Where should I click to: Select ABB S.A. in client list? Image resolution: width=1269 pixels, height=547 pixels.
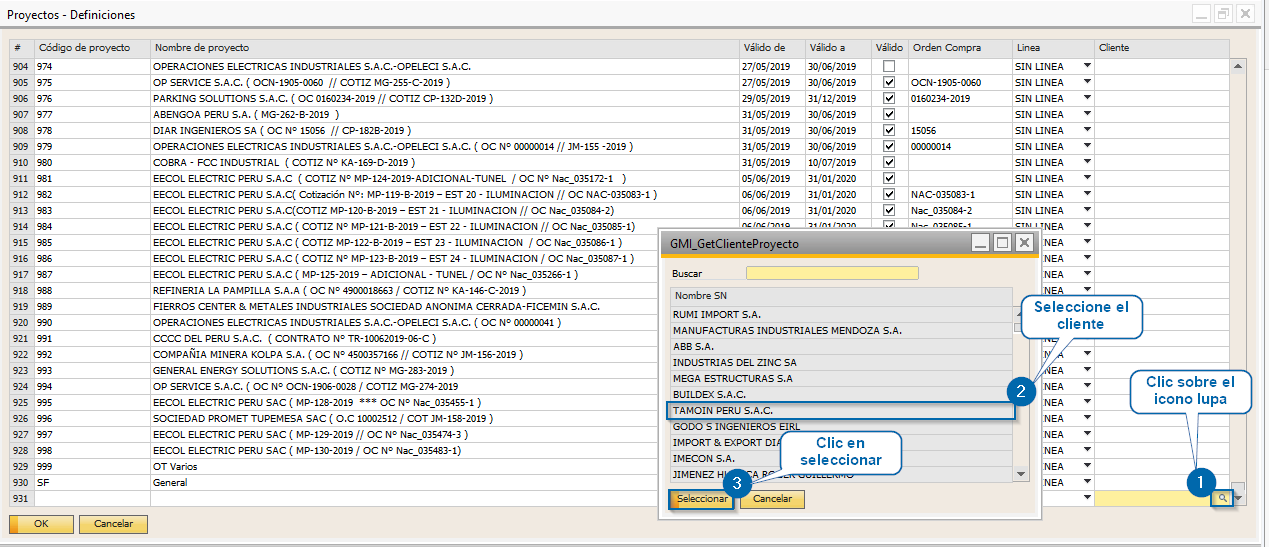pos(842,346)
